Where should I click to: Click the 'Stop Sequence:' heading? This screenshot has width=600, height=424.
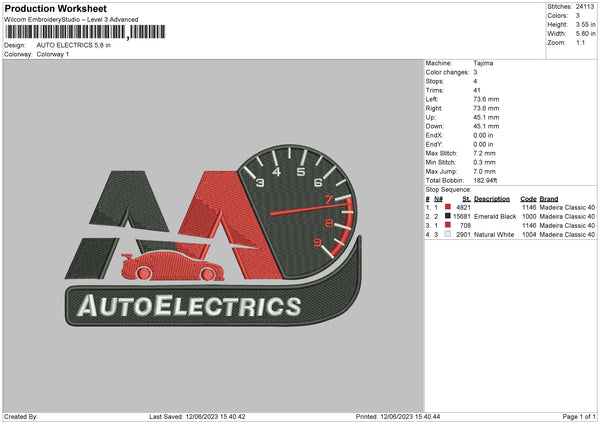coord(448,190)
